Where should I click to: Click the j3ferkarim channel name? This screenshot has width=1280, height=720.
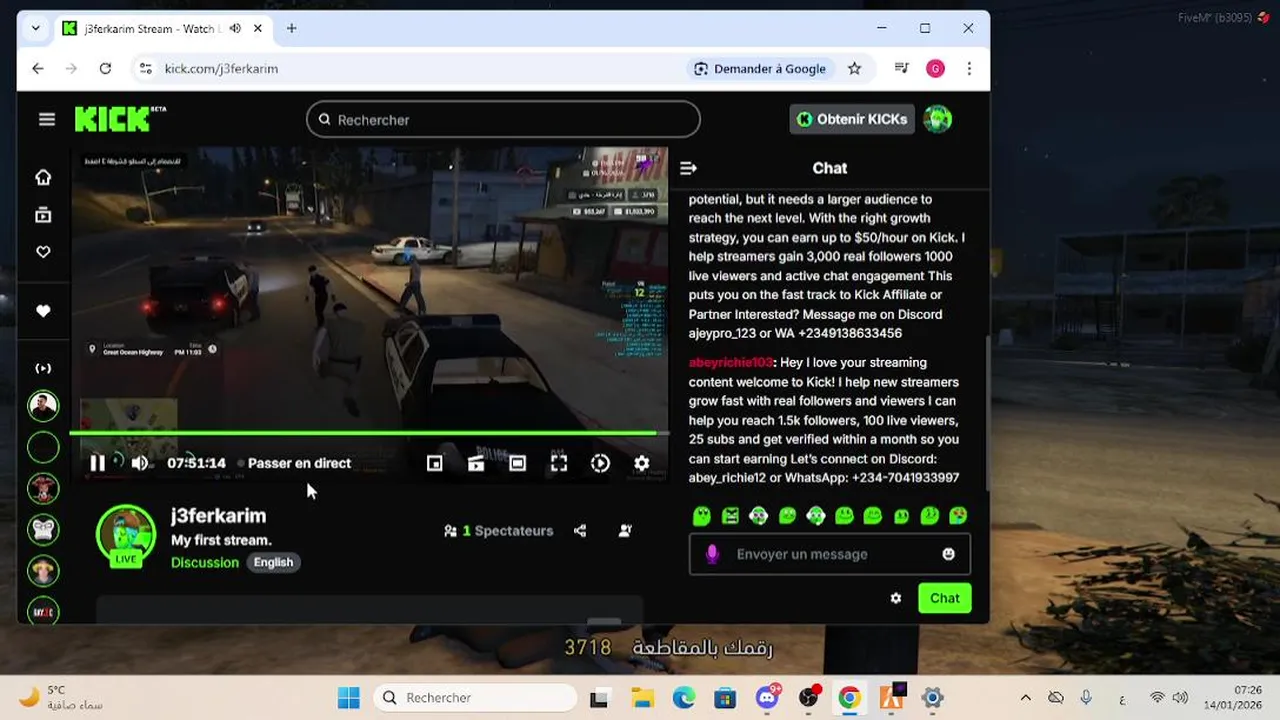[218, 516]
